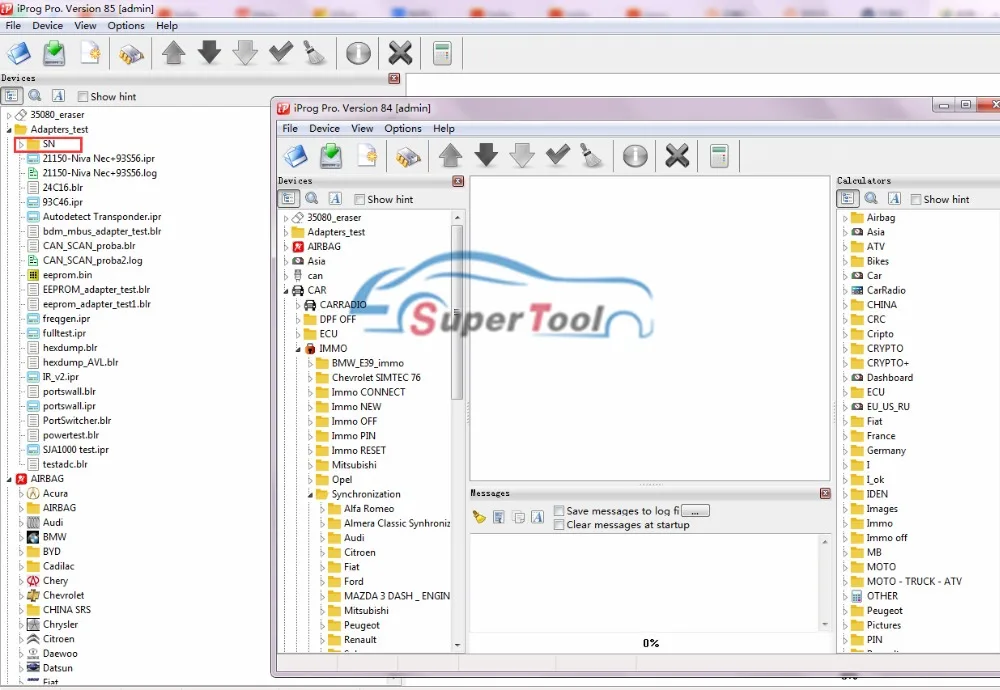Click the Messages text area scrollbar up arrow
Screen dimensions: 1000x690
pyautogui.click(x=825, y=542)
